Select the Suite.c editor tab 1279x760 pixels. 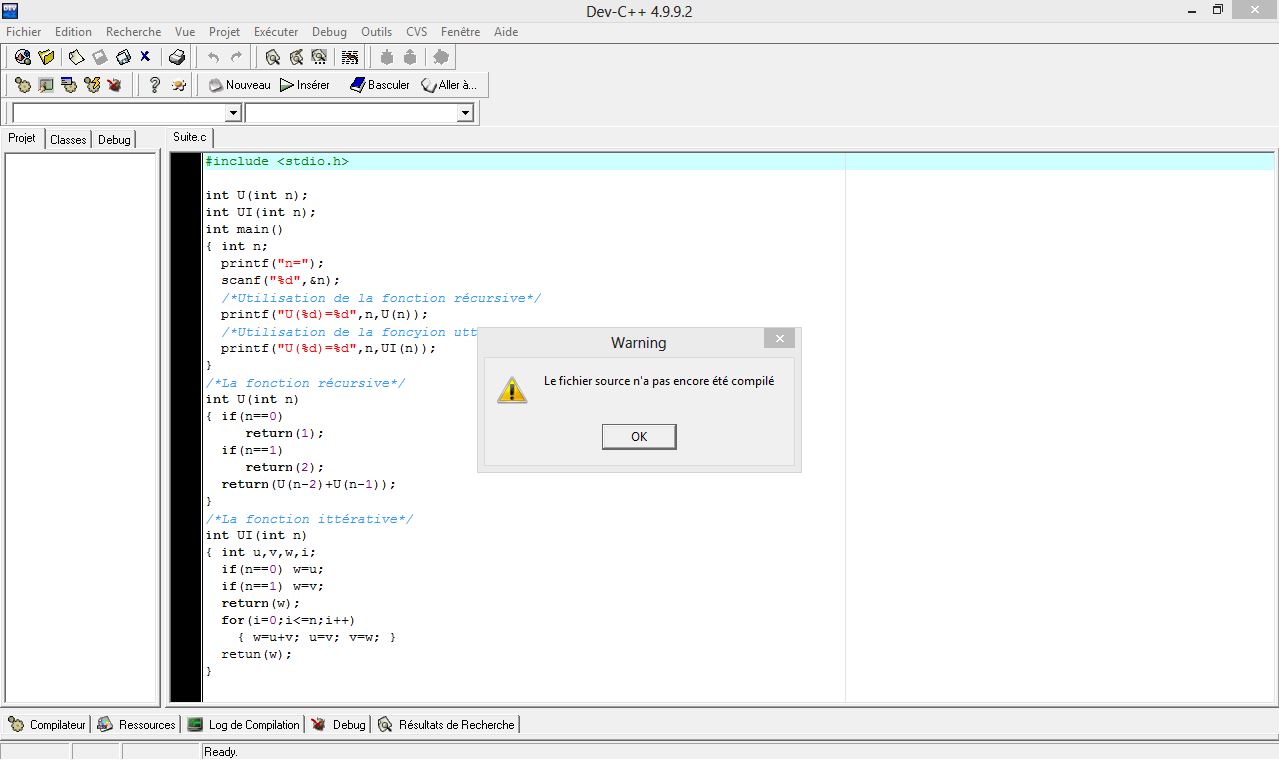190,137
